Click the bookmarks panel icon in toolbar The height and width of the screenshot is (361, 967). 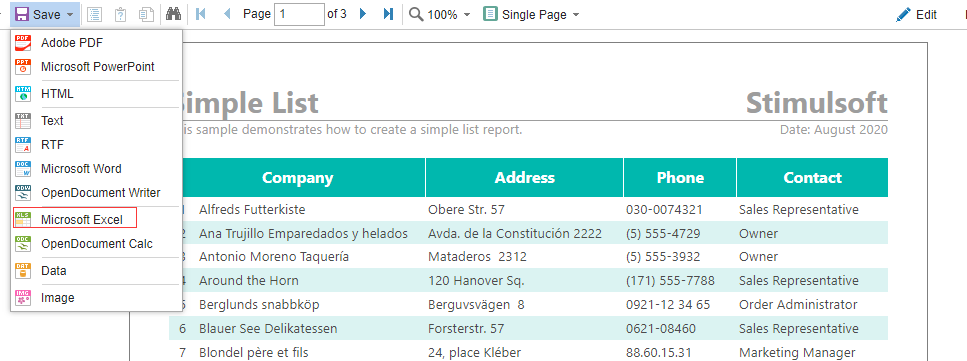[94, 14]
